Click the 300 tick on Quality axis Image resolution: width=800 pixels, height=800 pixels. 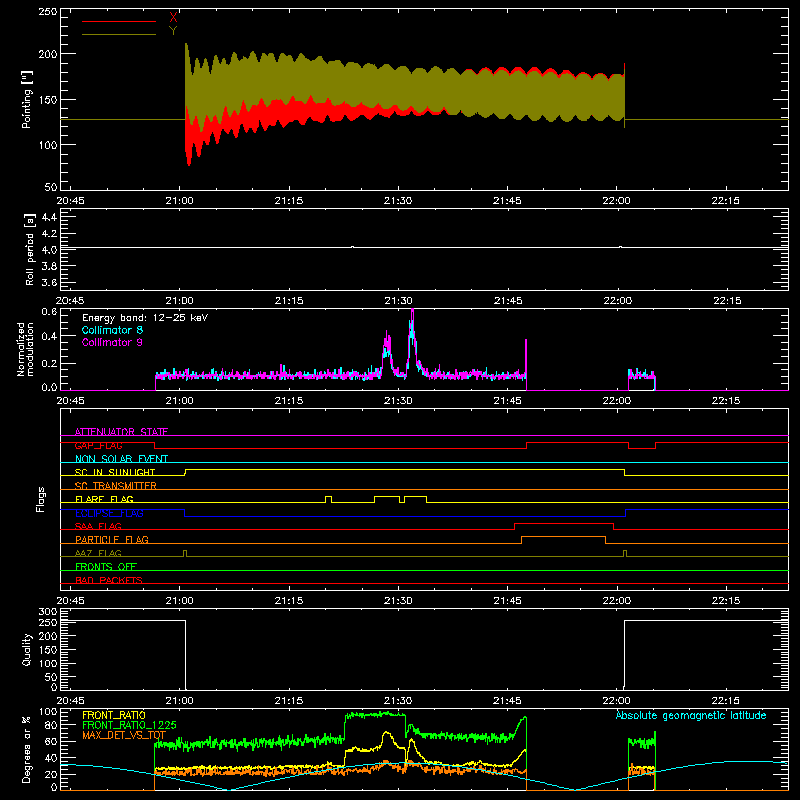(48, 612)
